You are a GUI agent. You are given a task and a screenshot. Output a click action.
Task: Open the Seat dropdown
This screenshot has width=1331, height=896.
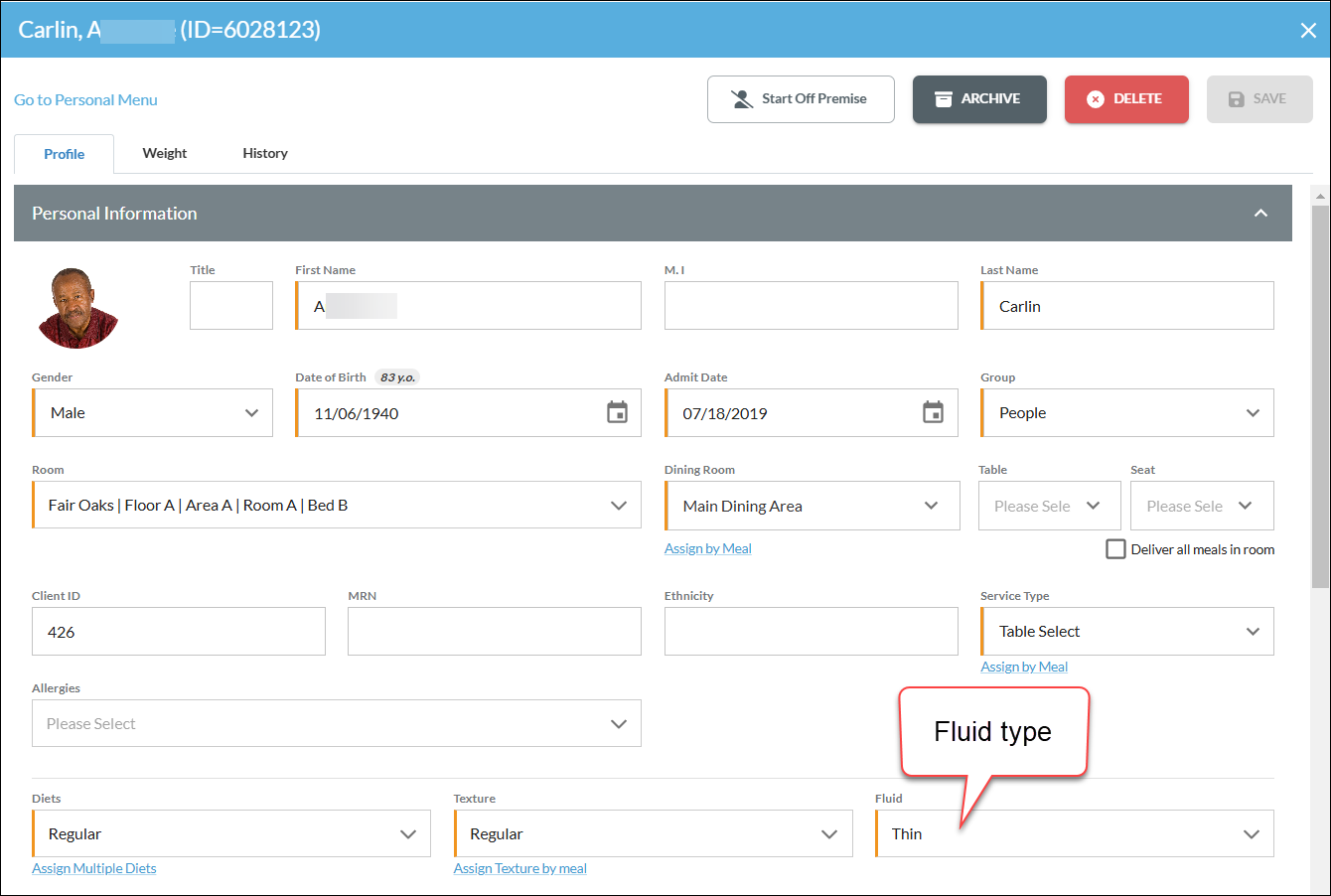coord(1202,506)
